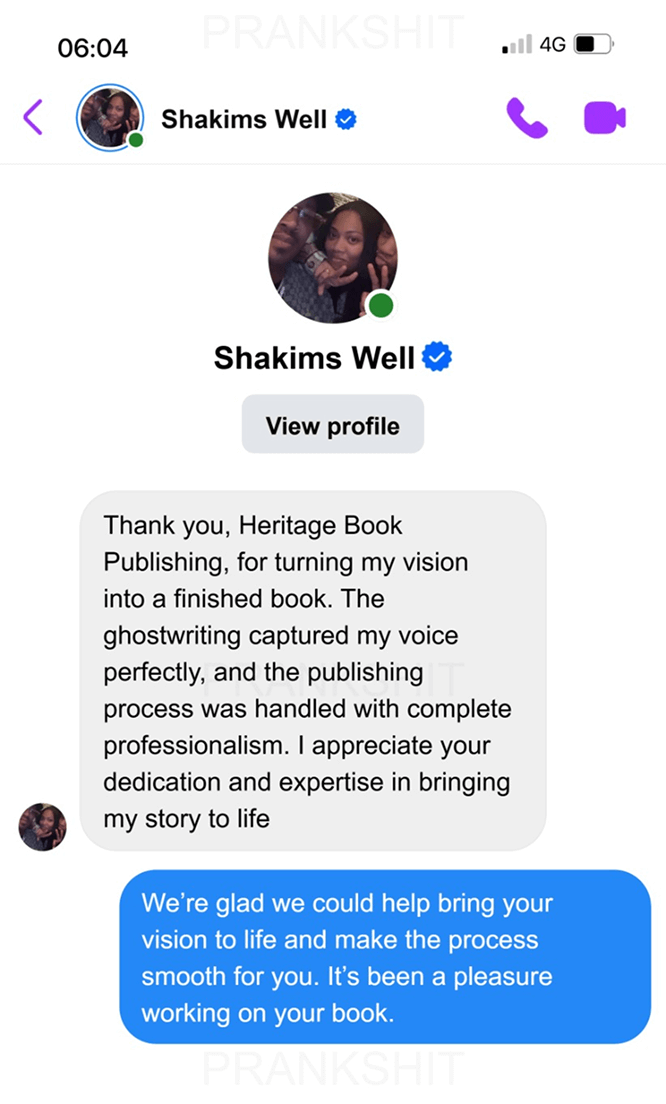Click the verified badge below large photo
The height and width of the screenshot is (1104, 666).
436,356
